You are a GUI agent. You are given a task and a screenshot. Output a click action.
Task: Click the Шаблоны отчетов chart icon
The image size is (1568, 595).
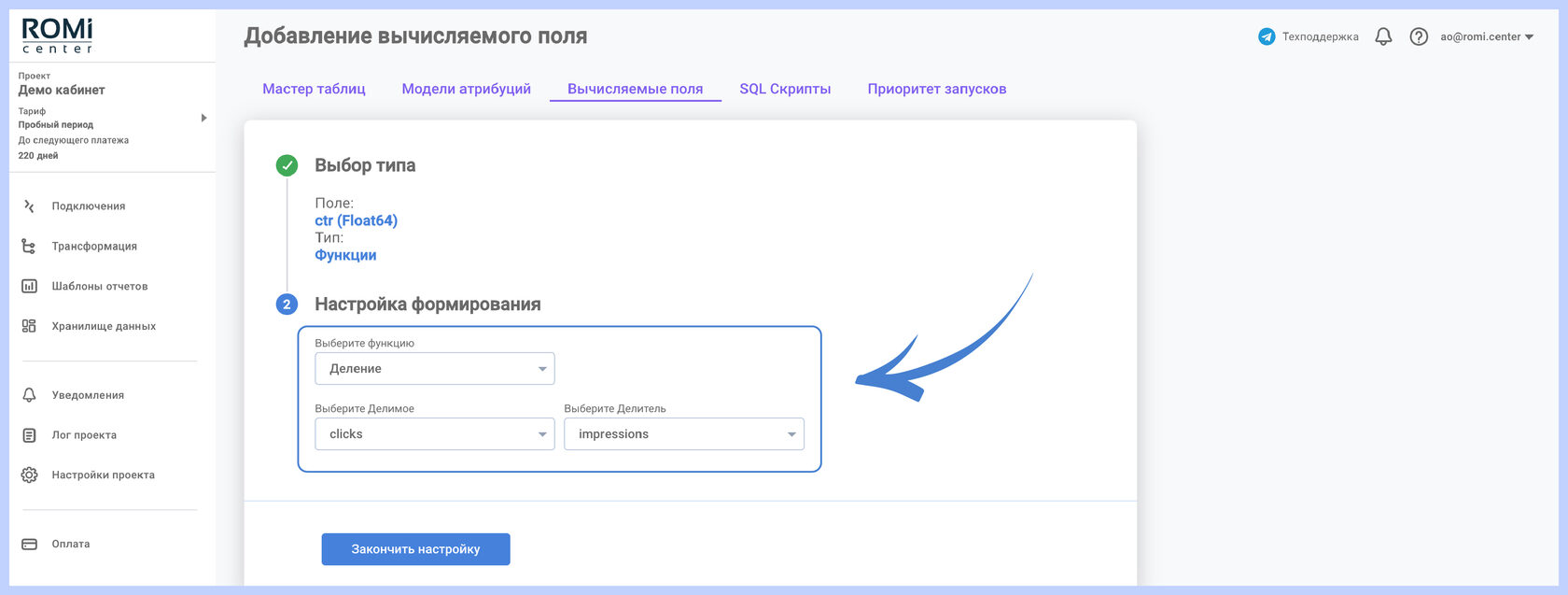coord(29,286)
